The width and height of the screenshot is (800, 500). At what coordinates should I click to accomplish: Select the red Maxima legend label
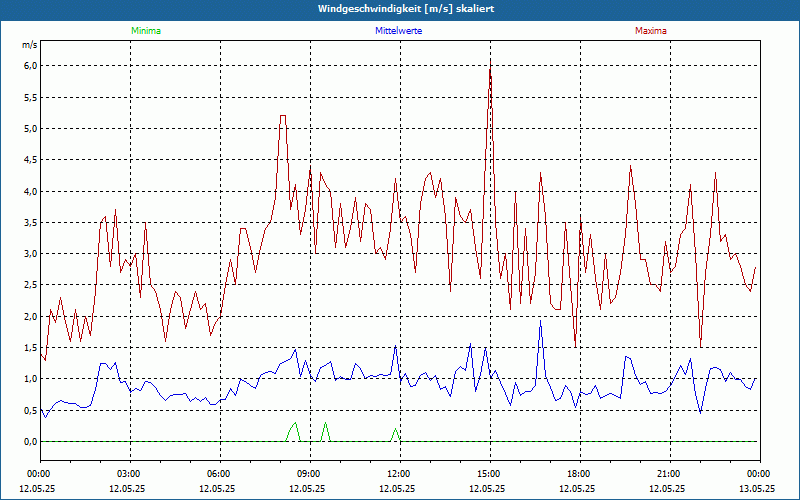pos(651,31)
